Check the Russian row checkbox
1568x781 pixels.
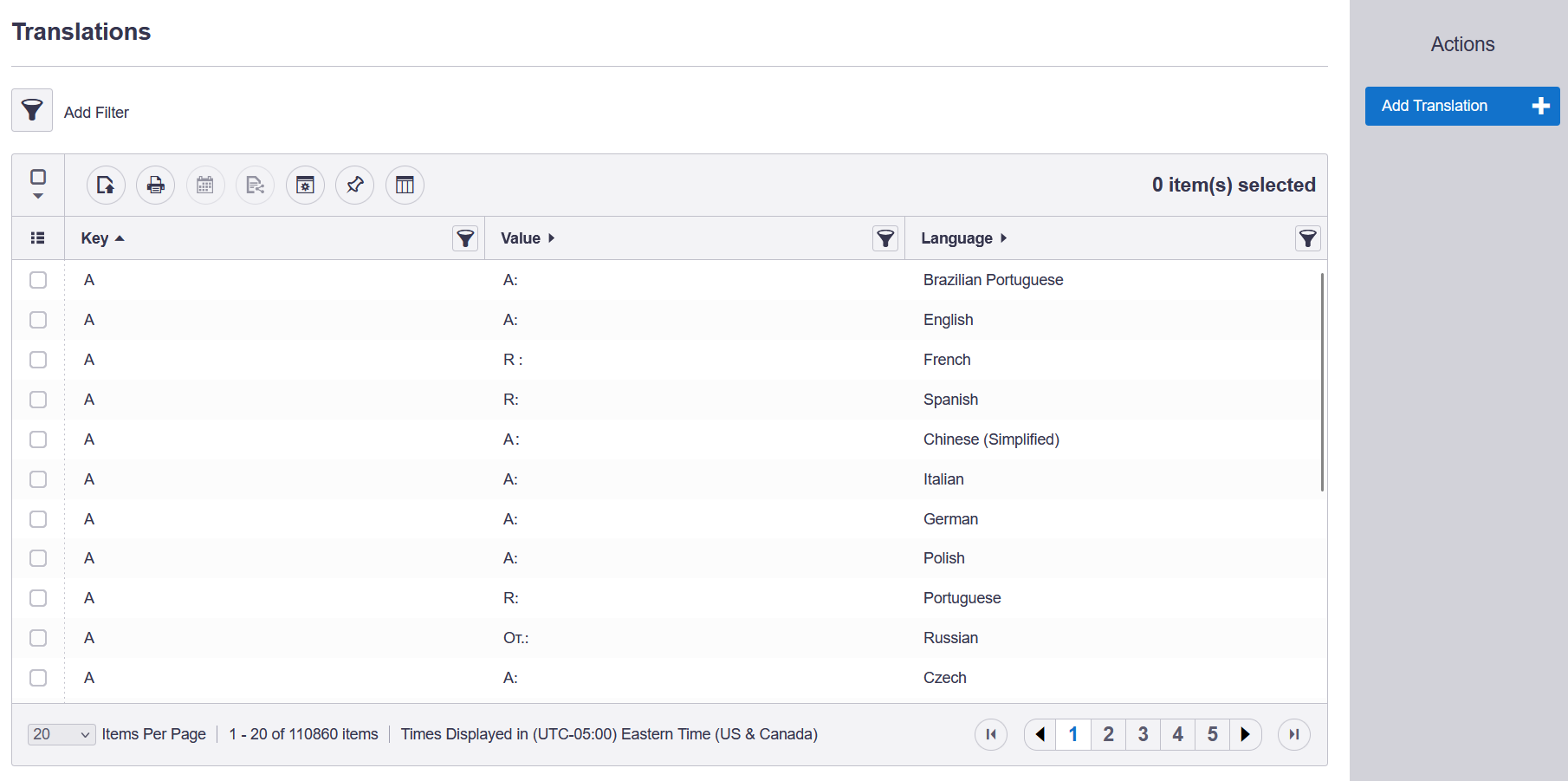click(38, 638)
